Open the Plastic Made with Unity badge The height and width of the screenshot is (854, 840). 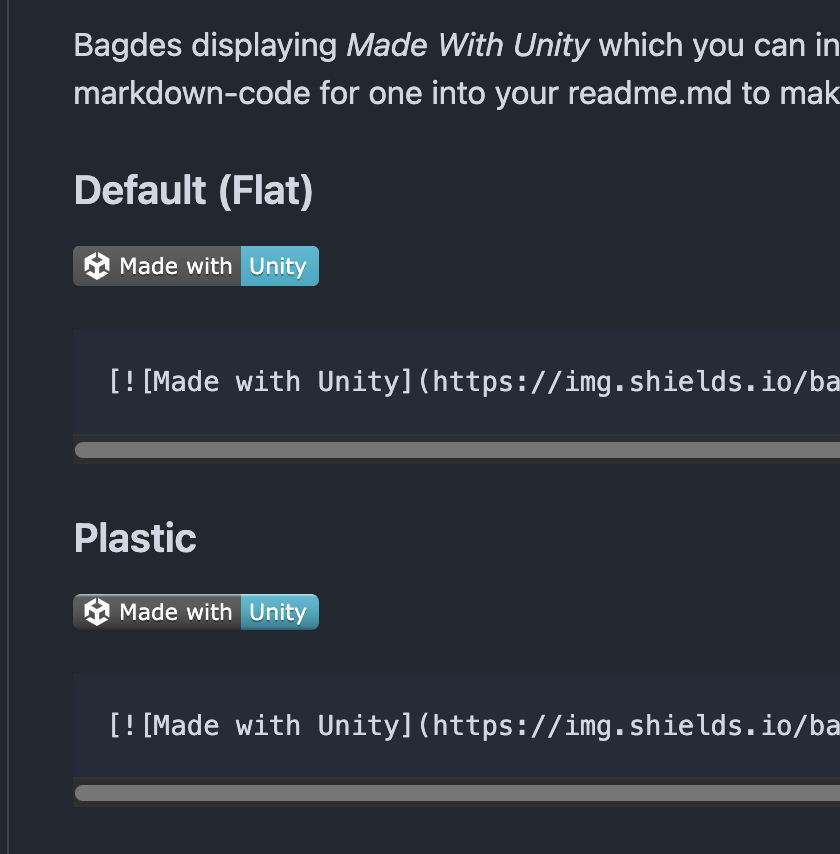(x=196, y=612)
